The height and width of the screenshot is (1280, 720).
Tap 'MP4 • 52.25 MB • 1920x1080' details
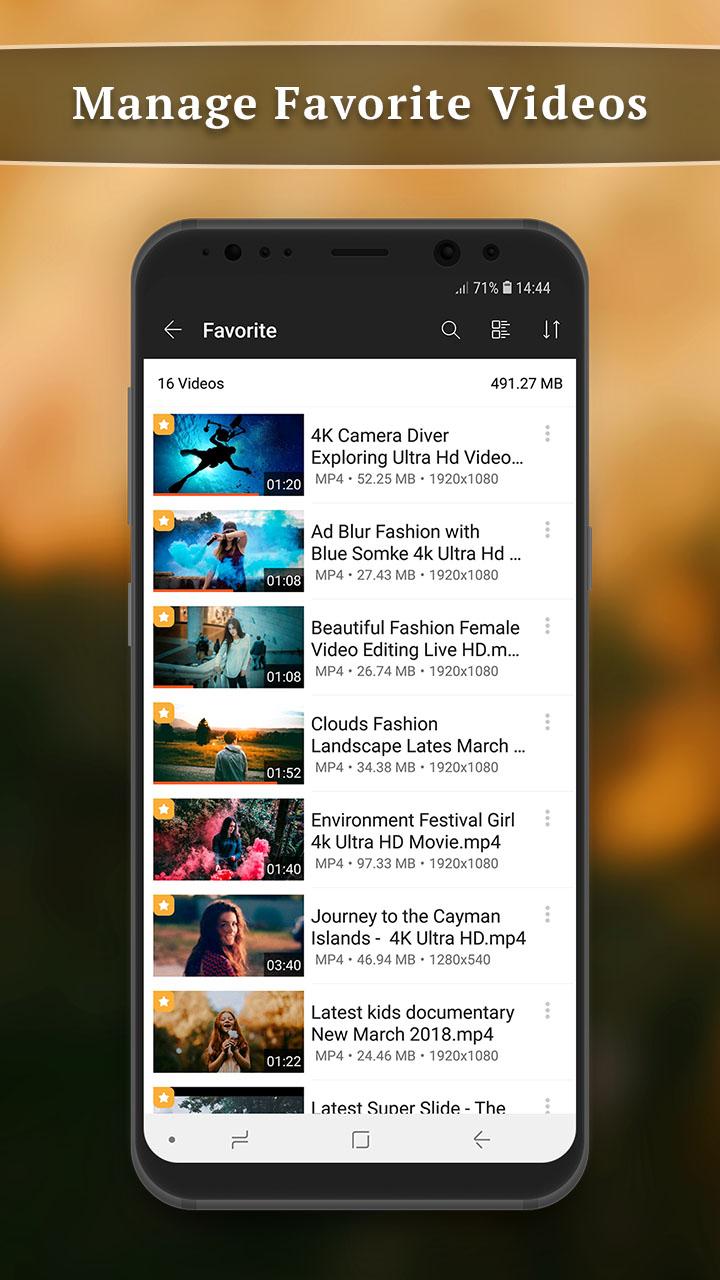407,479
